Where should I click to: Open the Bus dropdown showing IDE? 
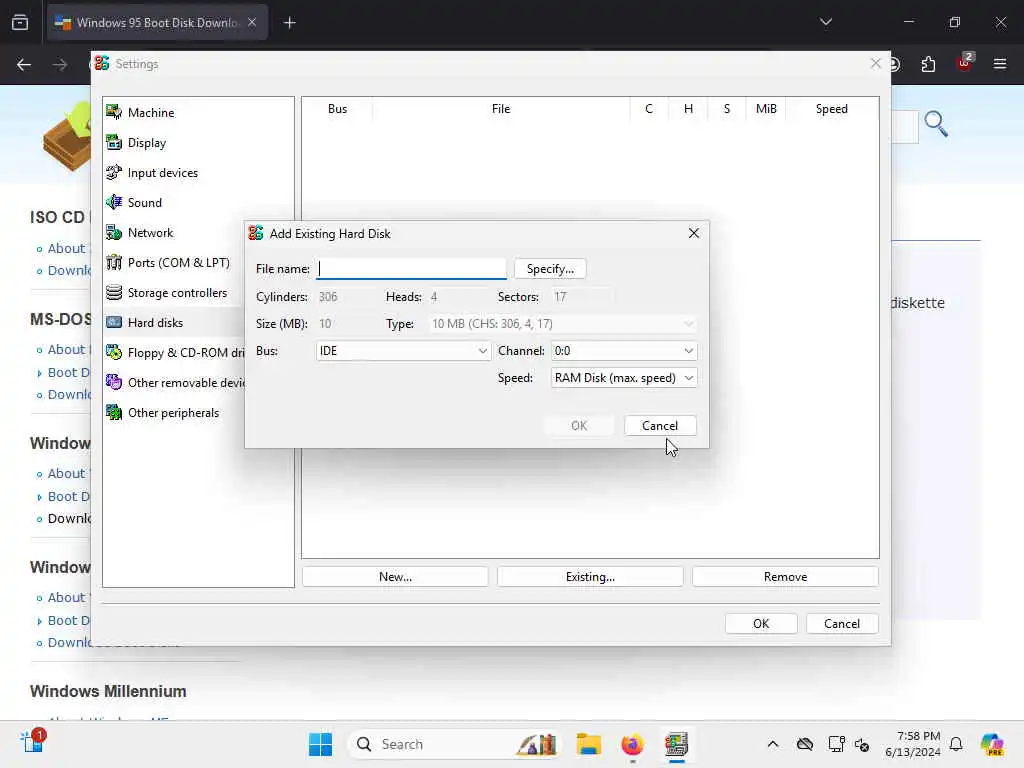tap(403, 351)
